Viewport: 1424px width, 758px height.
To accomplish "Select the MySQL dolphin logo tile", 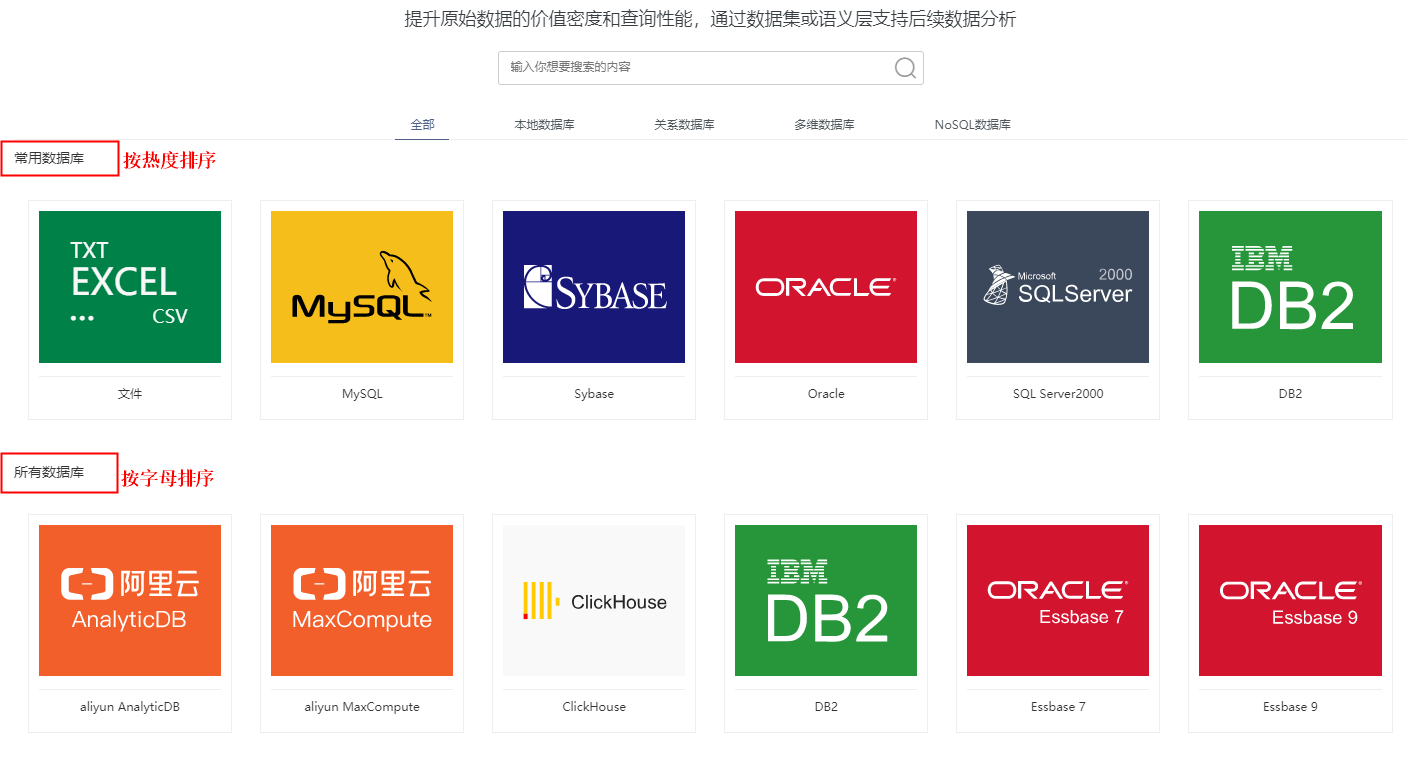I will [x=362, y=287].
